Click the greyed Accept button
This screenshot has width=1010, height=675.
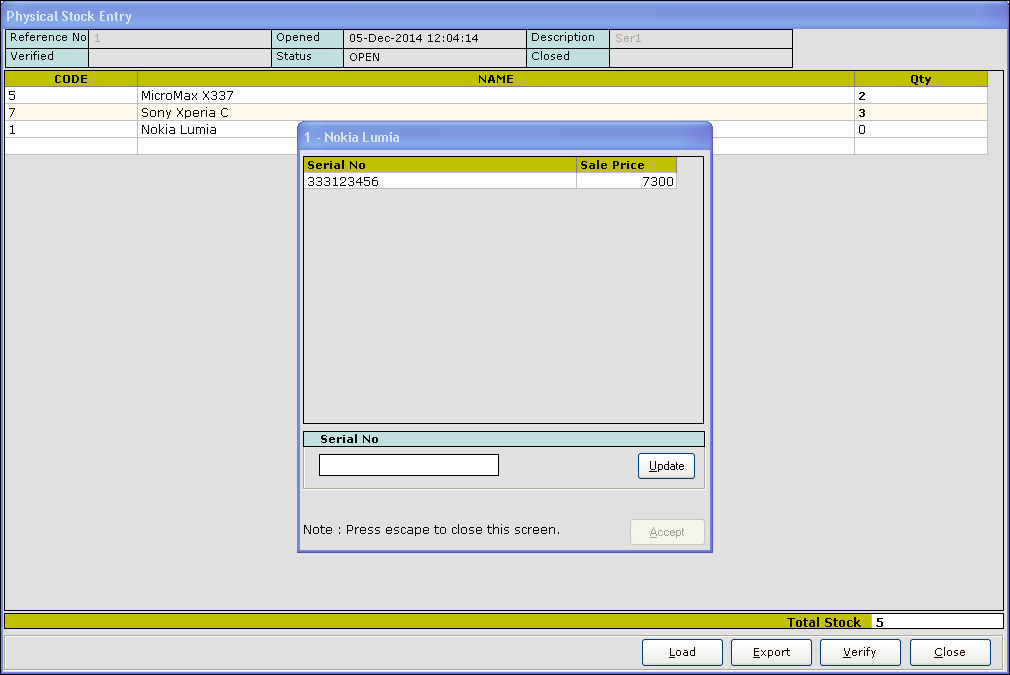[x=667, y=532]
